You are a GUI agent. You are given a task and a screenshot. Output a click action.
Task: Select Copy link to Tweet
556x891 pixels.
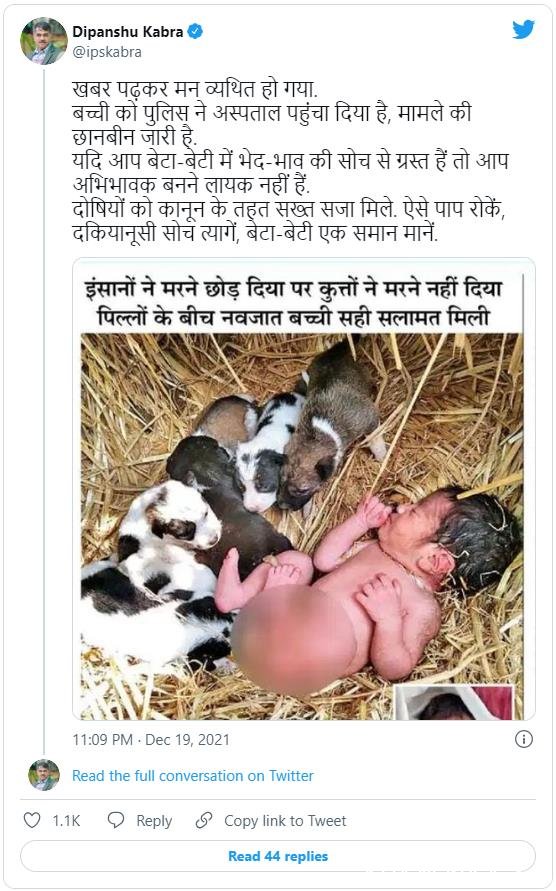285,821
